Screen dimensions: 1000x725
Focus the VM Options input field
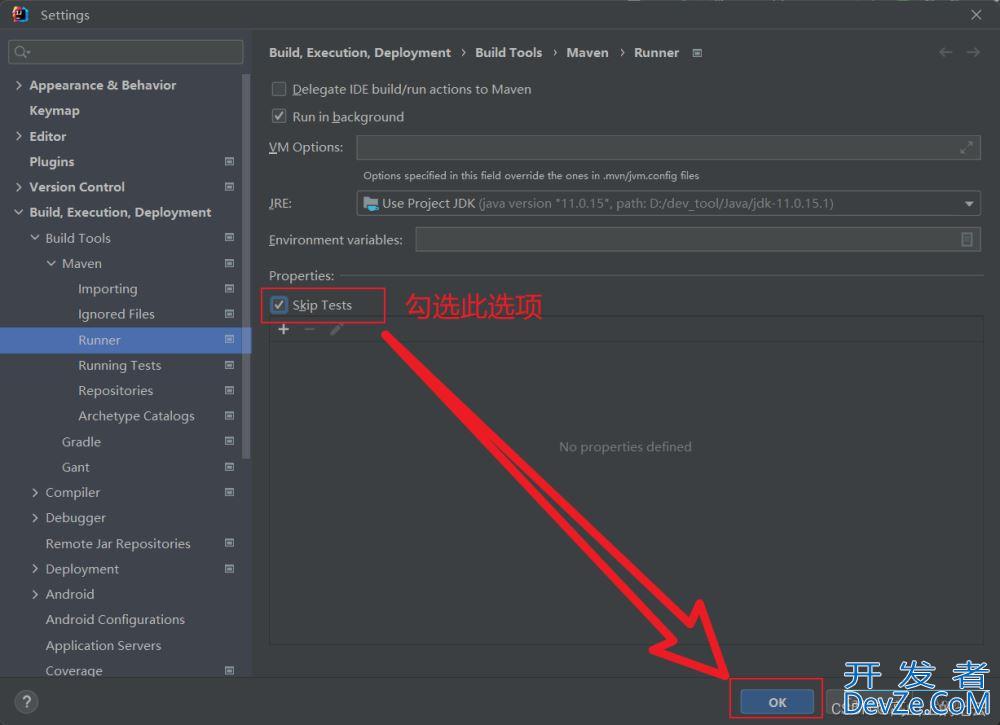668,147
